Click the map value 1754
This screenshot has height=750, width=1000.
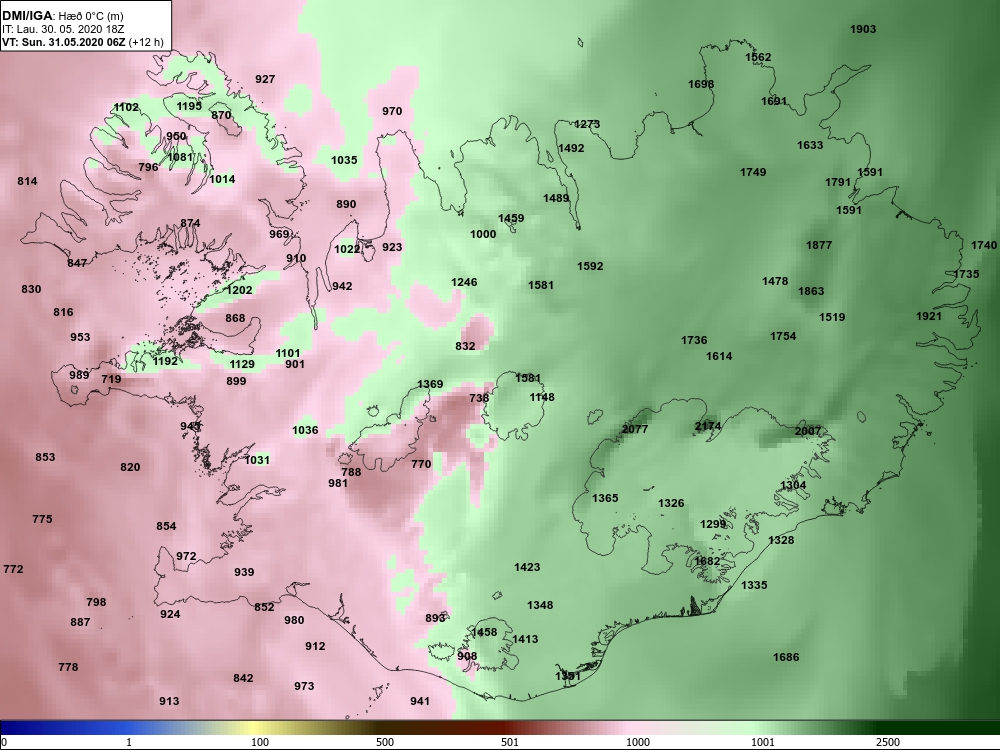[x=783, y=336]
